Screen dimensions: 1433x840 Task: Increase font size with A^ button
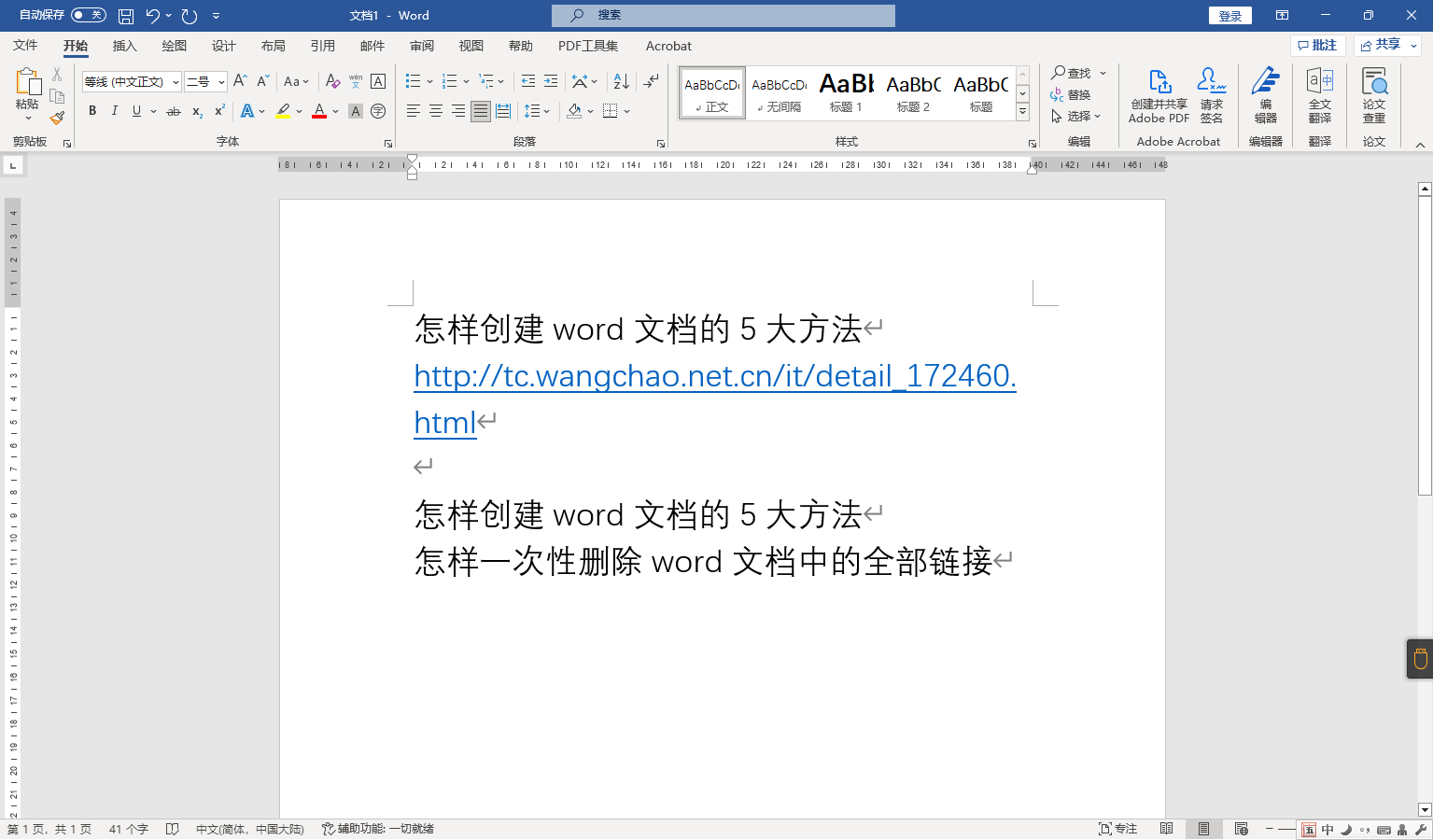(240, 81)
